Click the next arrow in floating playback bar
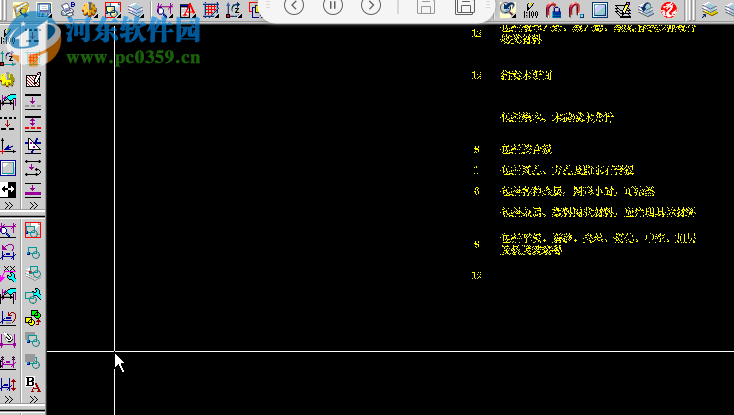Viewport: 734px width, 415px height. tap(371, 6)
